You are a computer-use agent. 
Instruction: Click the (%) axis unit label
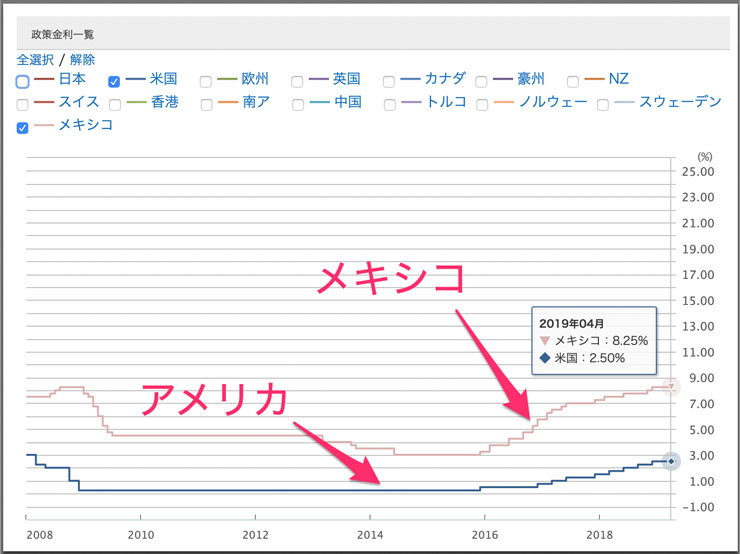pos(705,157)
